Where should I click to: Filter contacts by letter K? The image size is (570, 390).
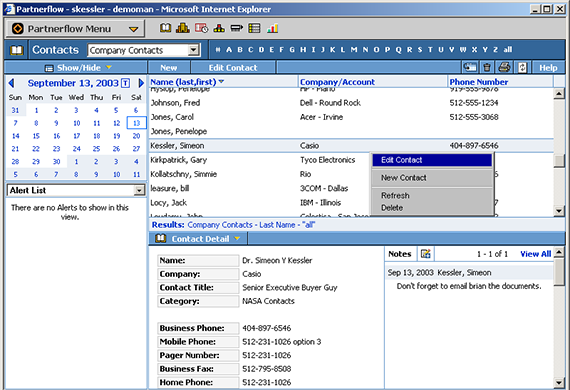(332, 50)
